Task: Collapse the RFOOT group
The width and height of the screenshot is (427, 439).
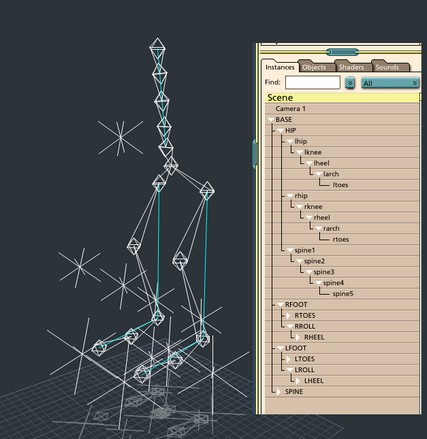Action: [x=280, y=305]
